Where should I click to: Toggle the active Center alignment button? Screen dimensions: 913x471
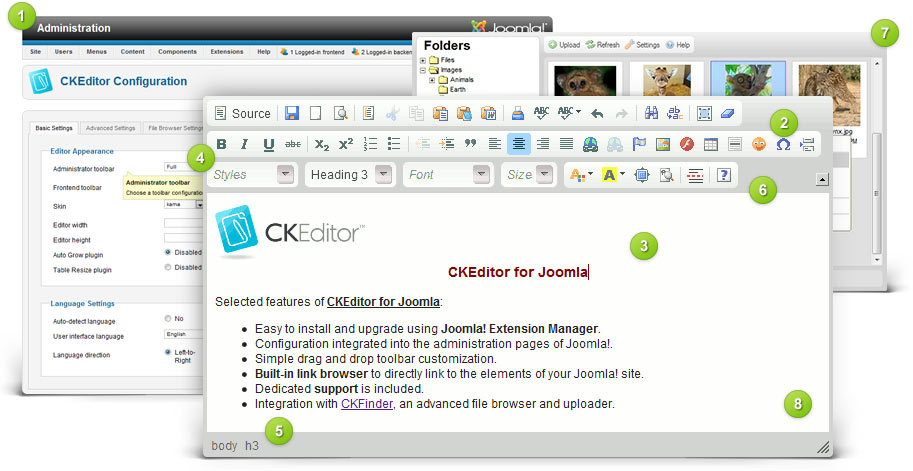pos(518,144)
